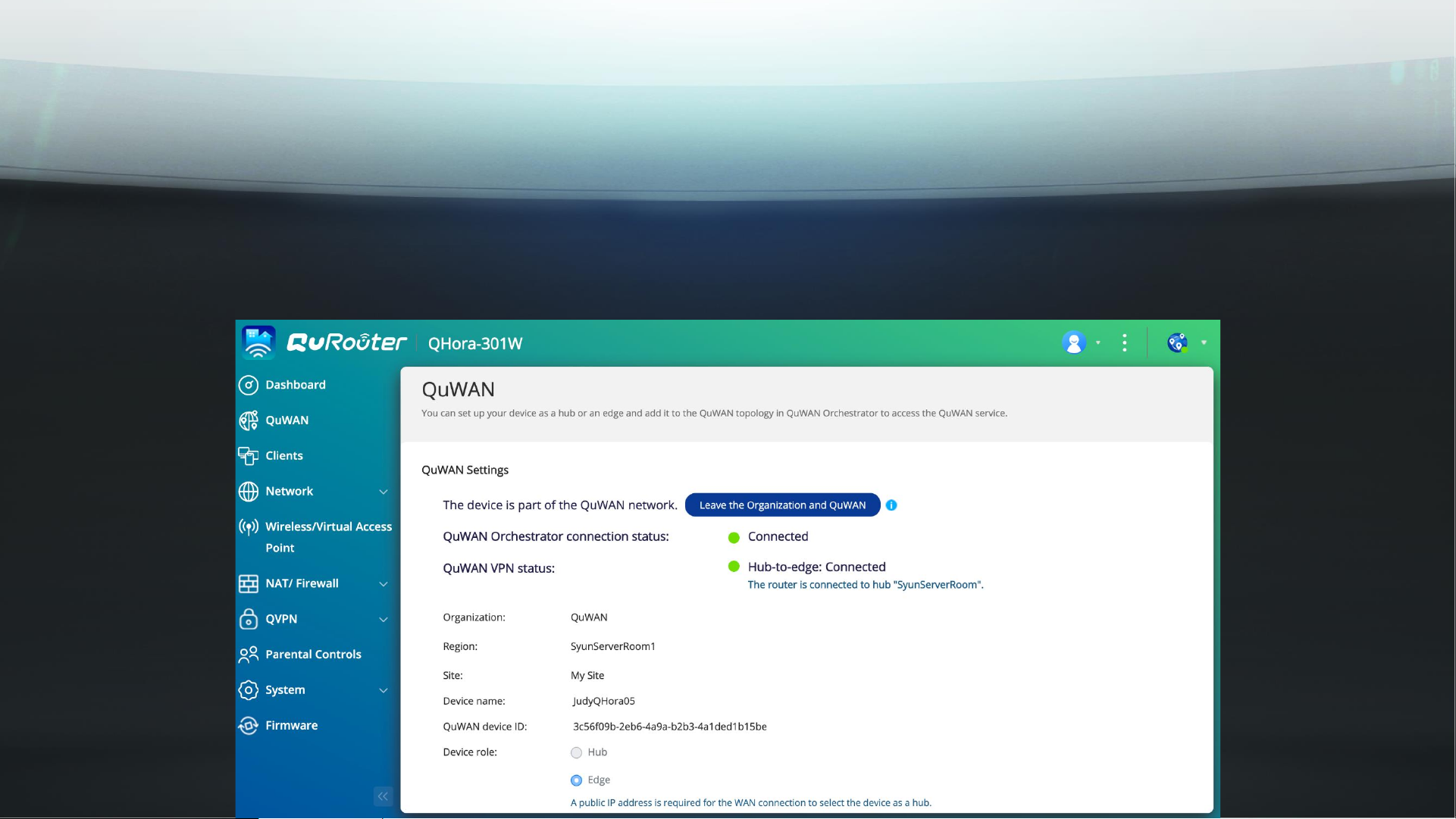Click the Parental Controls people icon
This screenshot has width=1456, height=819.
click(x=249, y=655)
